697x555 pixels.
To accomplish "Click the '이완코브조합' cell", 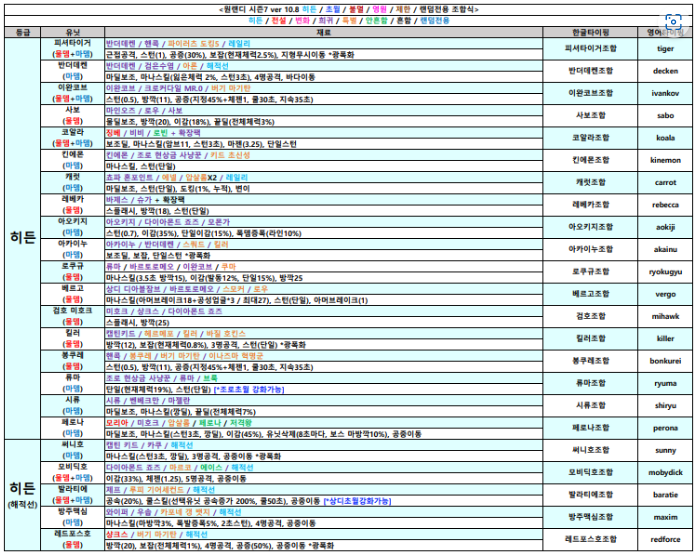I will (590, 93).
